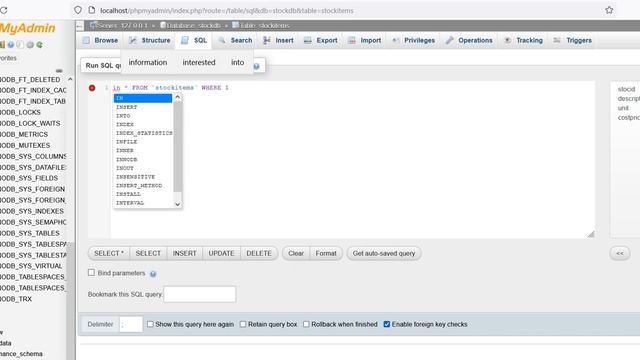Image resolution: width=640 pixels, height=360 pixels.
Task: Choose INNER from autocomplete list
Action: pyautogui.click(x=143, y=151)
